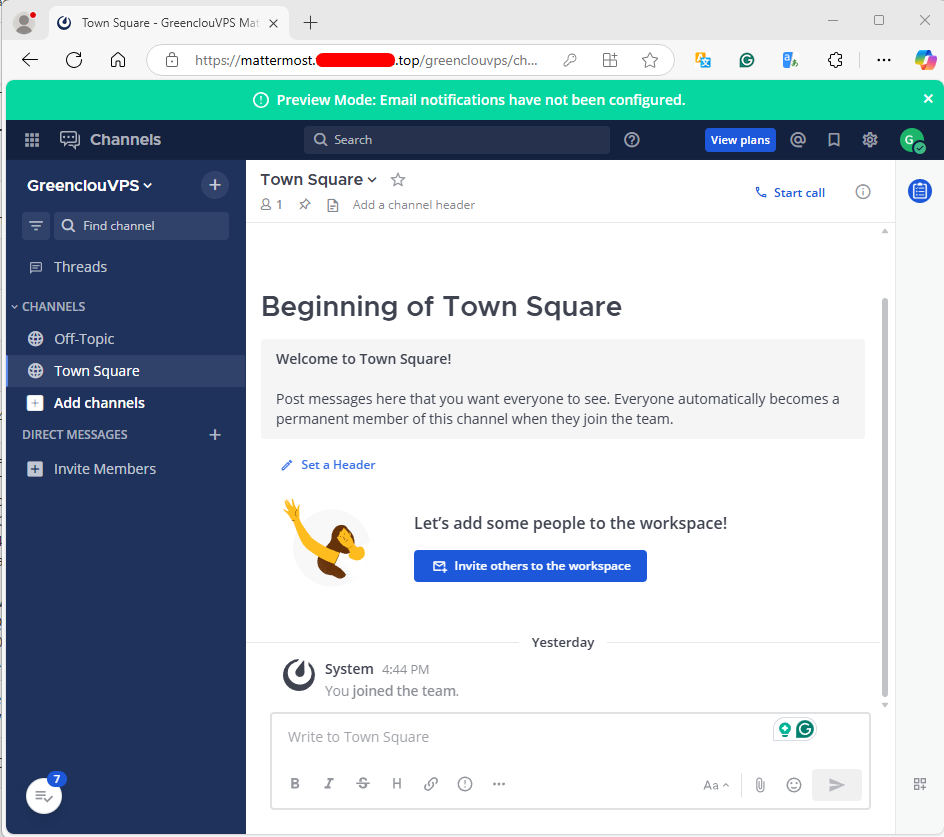Attach a file with the paperclip icon
This screenshot has width=944, height=837.
(760, 785)
